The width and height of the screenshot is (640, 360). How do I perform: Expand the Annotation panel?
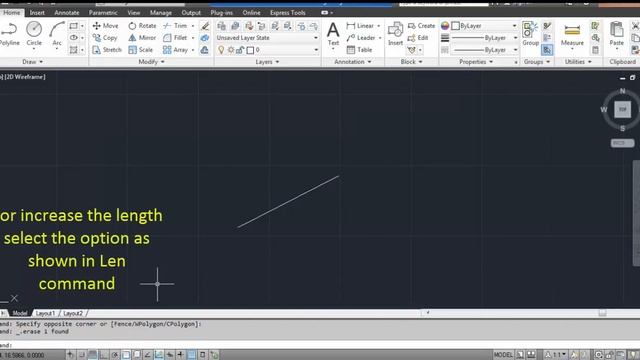coord(353,62)
